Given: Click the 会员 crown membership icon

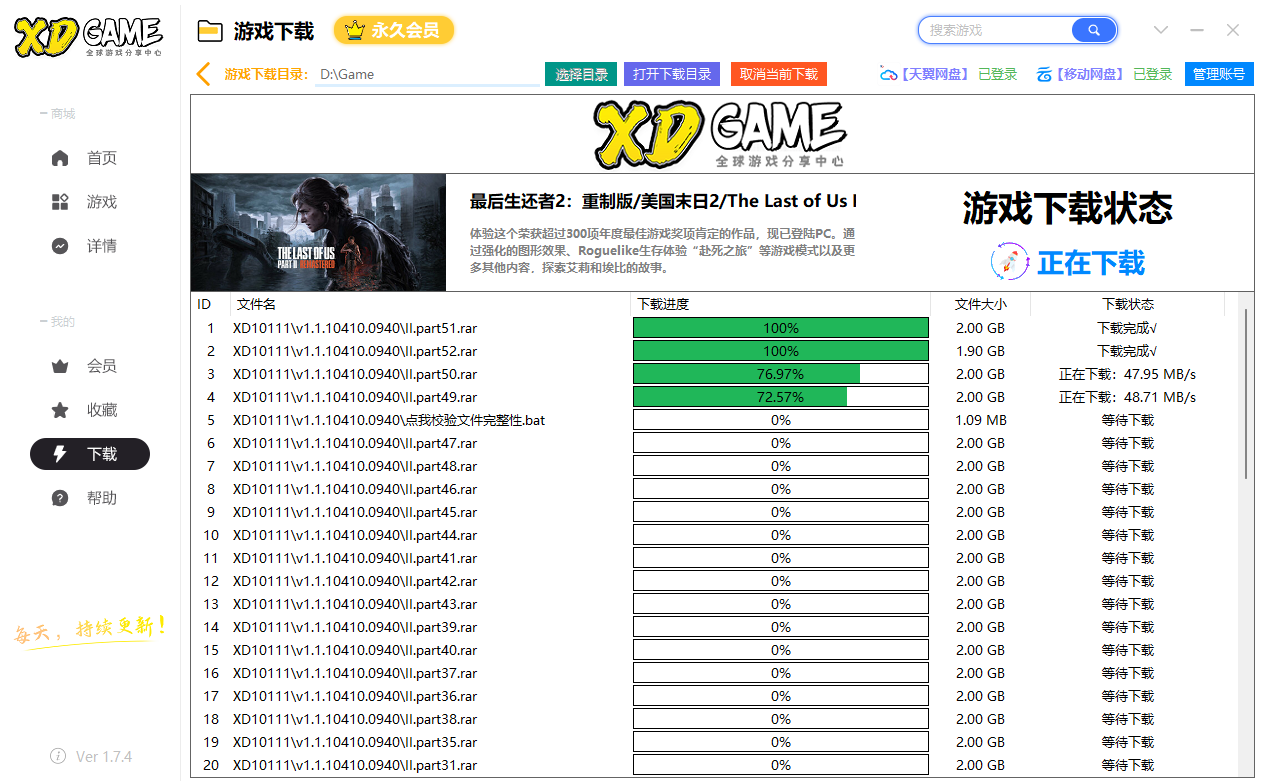Looking at the screenshot, I should click(x=60, y=366).
